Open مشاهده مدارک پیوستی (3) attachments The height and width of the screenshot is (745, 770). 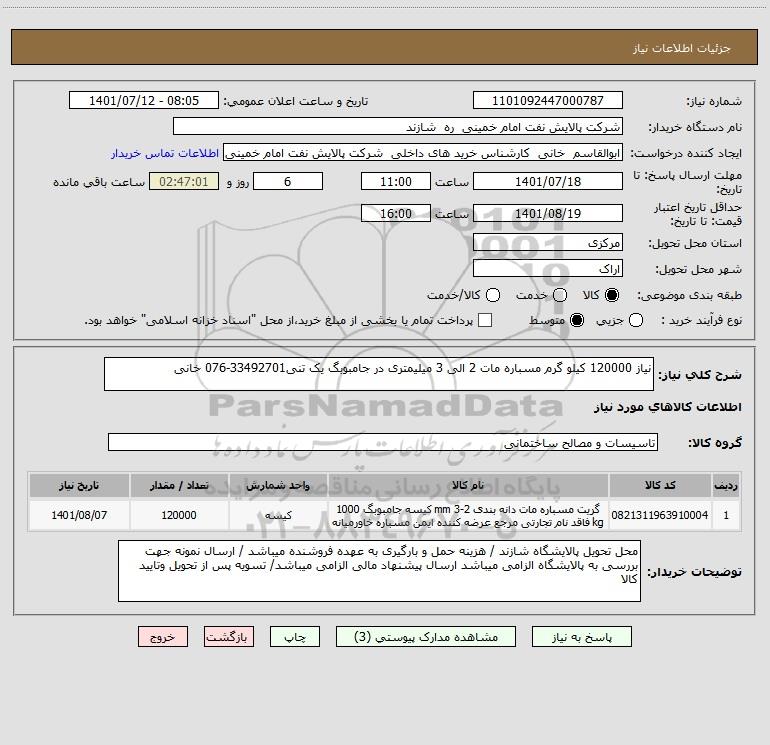(x=425, y=636)
